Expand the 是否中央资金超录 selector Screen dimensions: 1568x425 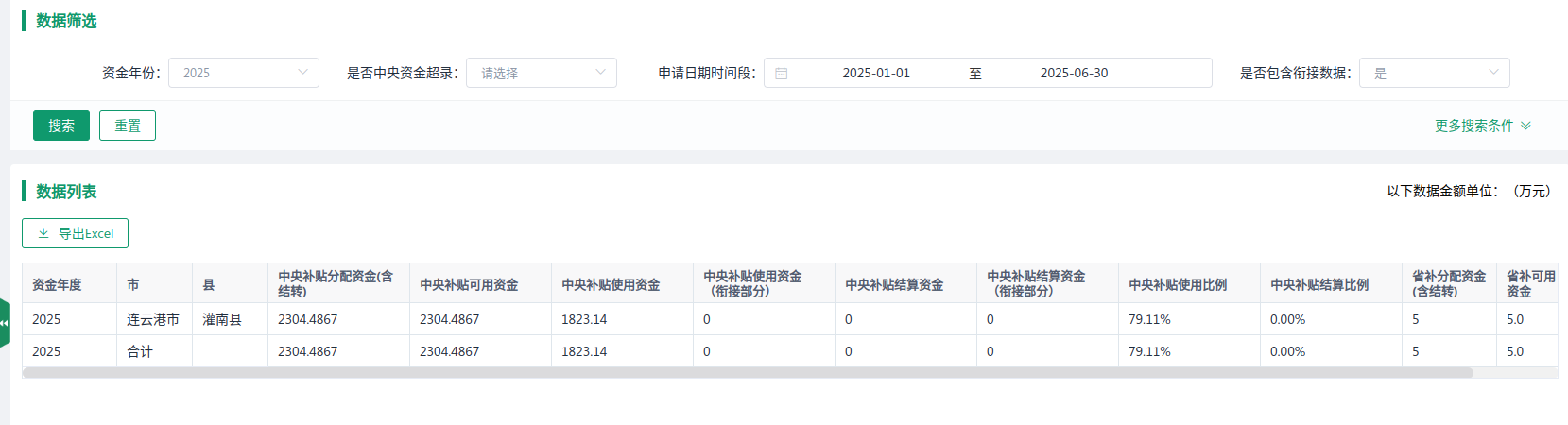(541, 73)
